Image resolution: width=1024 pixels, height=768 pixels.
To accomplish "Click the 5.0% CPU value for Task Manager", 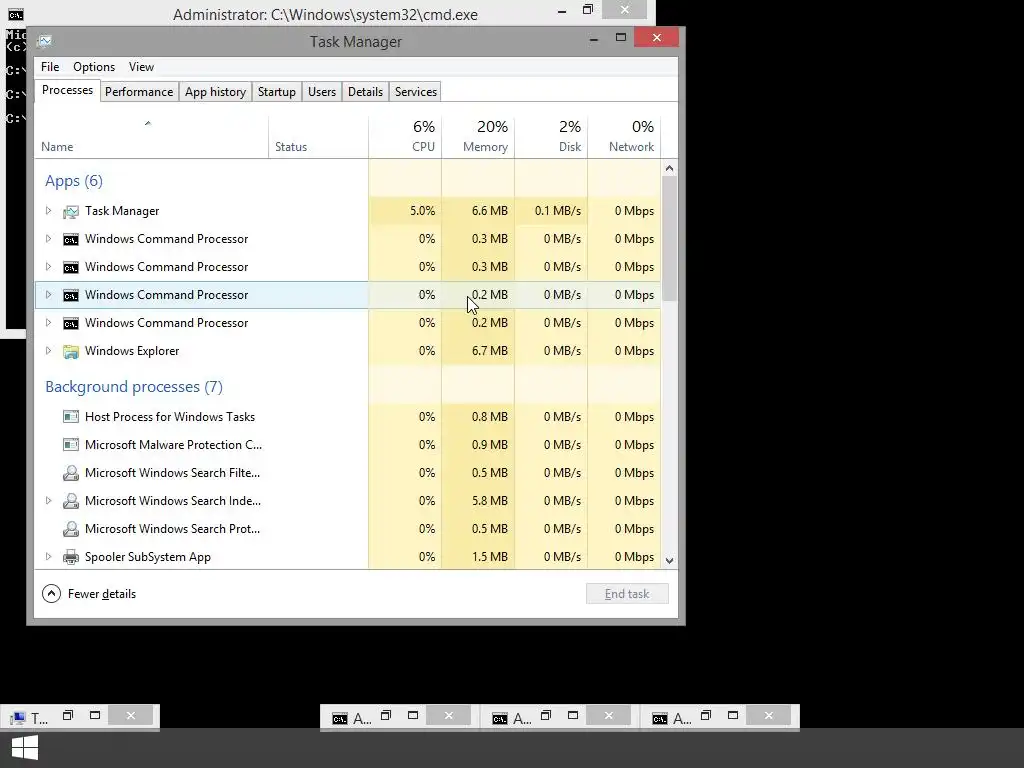I will pyautogui.click(x=423, y=211).
